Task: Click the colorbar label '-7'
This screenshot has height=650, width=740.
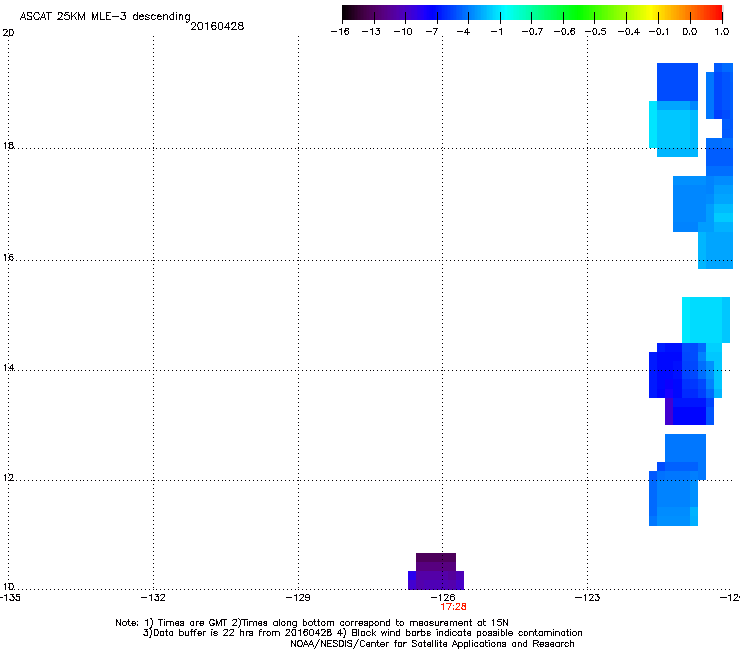Action: [x=432, y=32]
